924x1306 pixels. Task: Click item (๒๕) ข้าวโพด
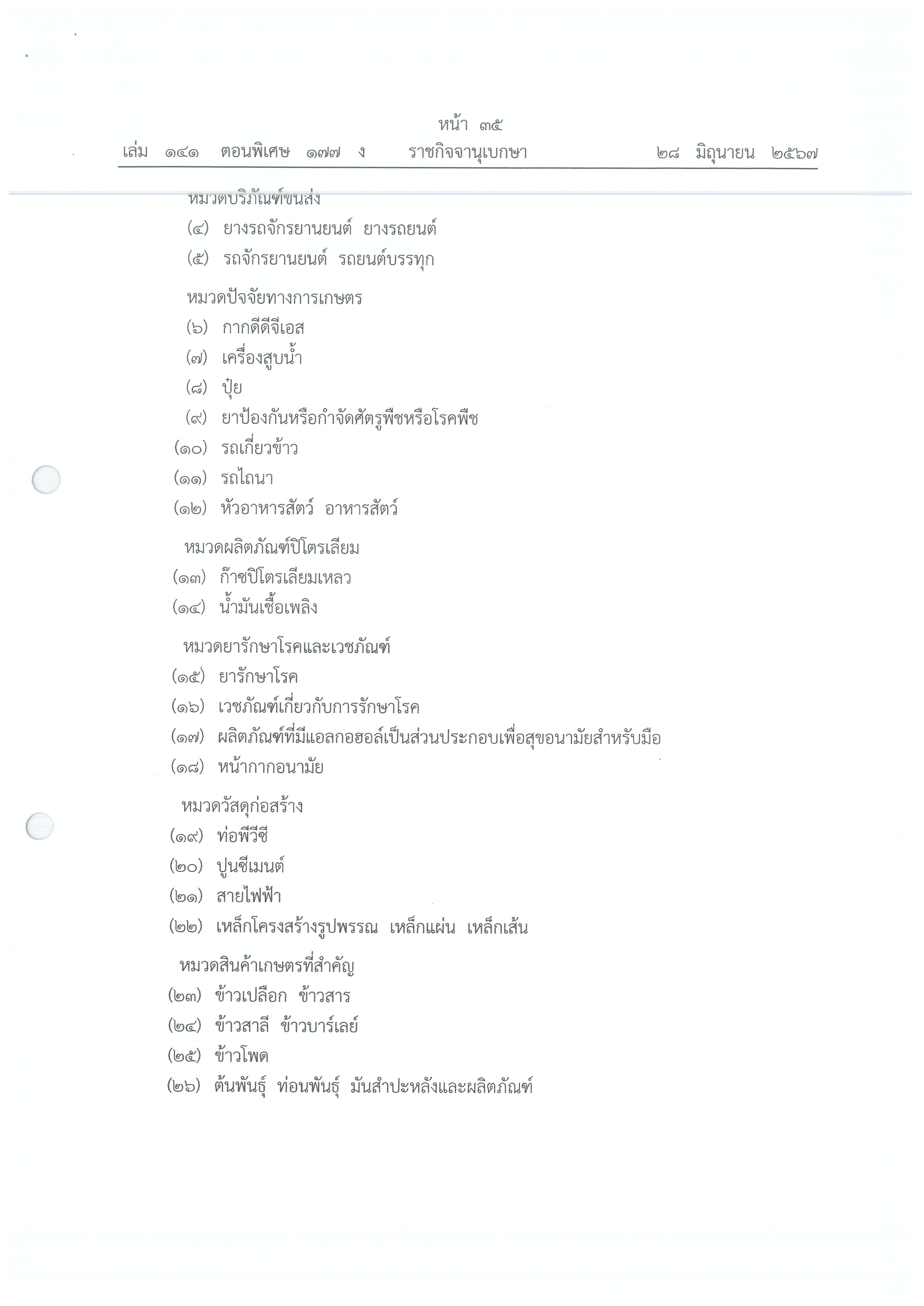[x=218, y=1056]
